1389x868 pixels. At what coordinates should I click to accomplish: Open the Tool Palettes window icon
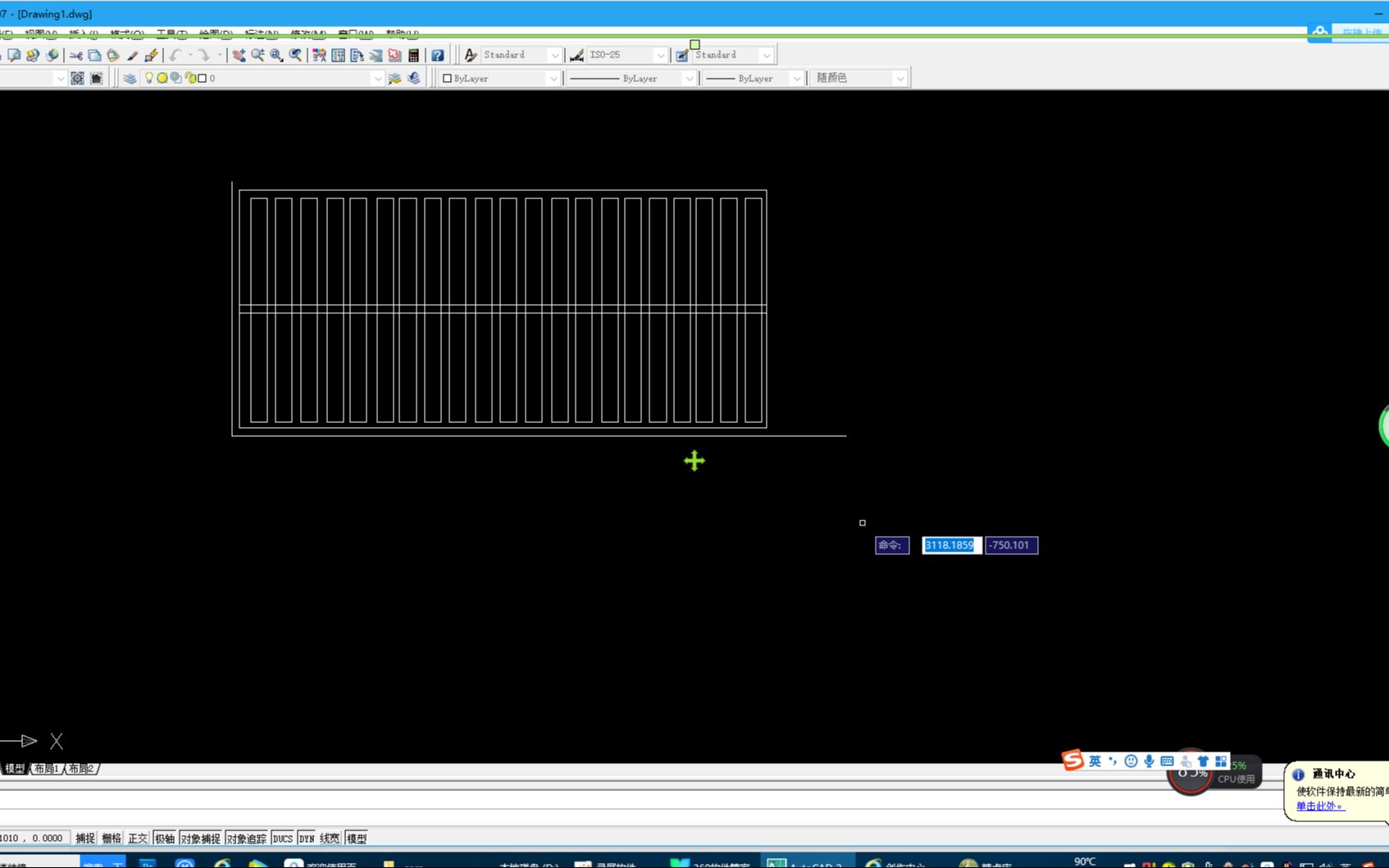coord(357,55)
